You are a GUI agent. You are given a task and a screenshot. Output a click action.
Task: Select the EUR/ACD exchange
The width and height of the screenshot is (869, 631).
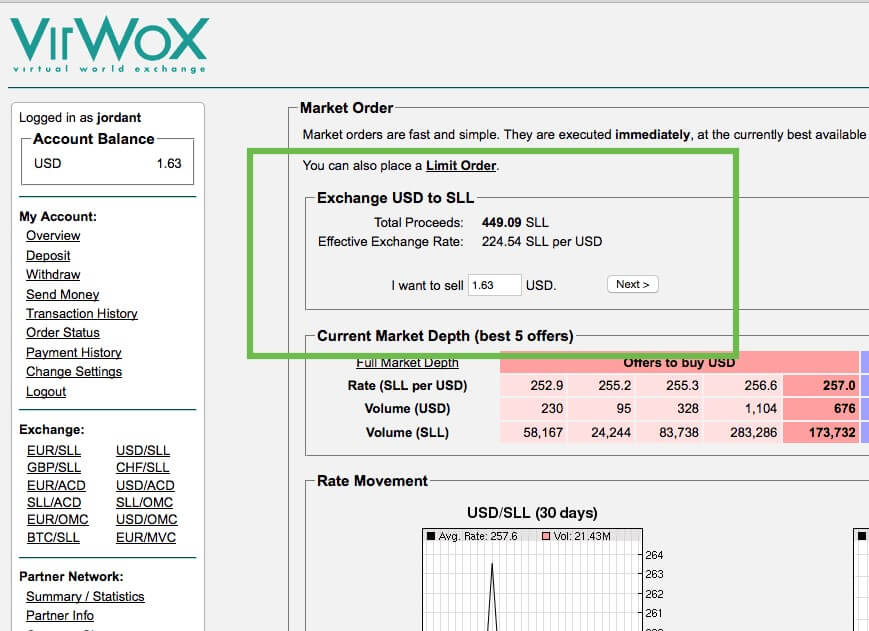[56, 485]
